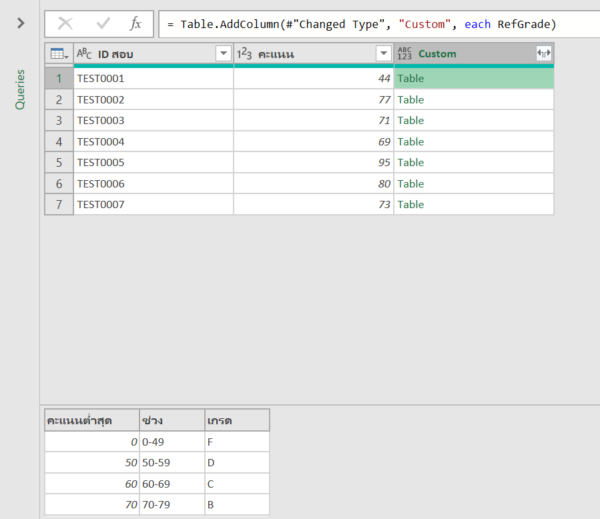Select the TEST0004 cell
600x519 pixels.
coord(101,142)
